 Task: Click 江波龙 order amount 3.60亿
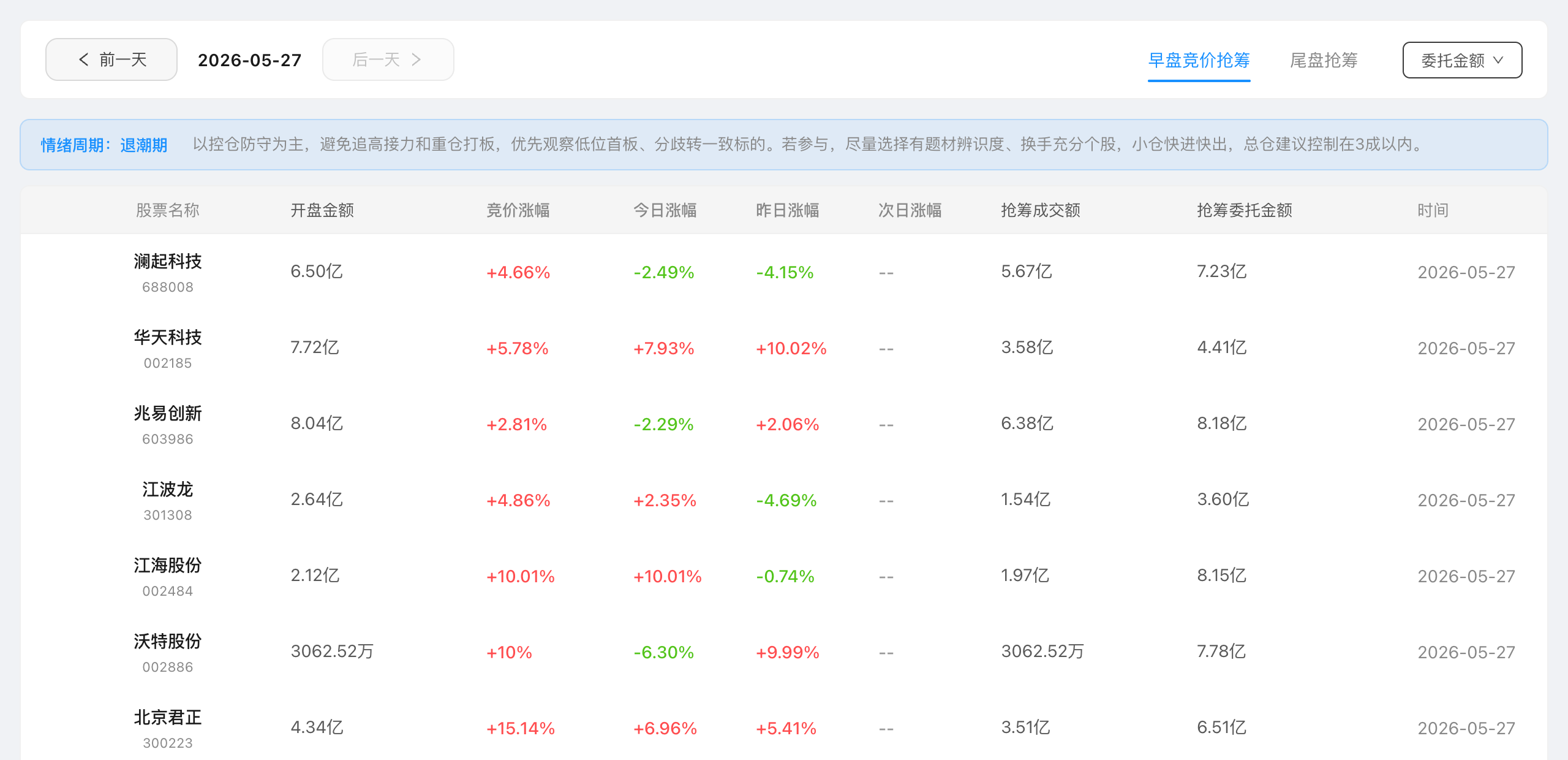pos(1223,500)
